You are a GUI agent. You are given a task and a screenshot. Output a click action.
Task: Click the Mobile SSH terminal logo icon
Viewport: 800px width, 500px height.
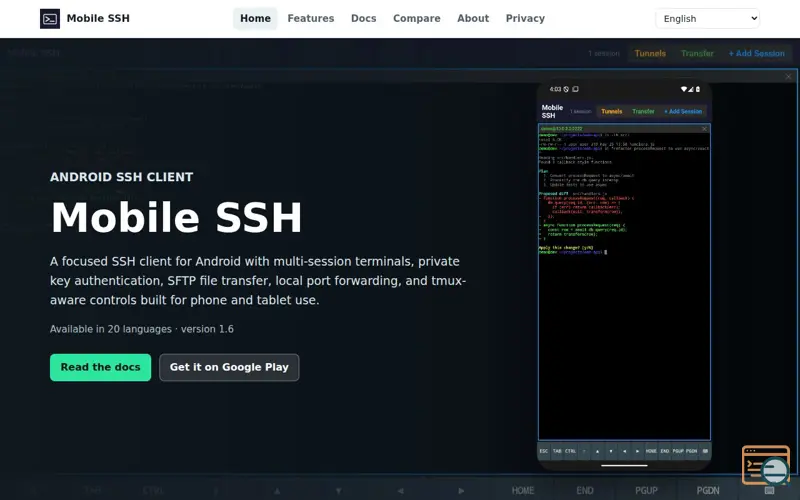[50, 19]
